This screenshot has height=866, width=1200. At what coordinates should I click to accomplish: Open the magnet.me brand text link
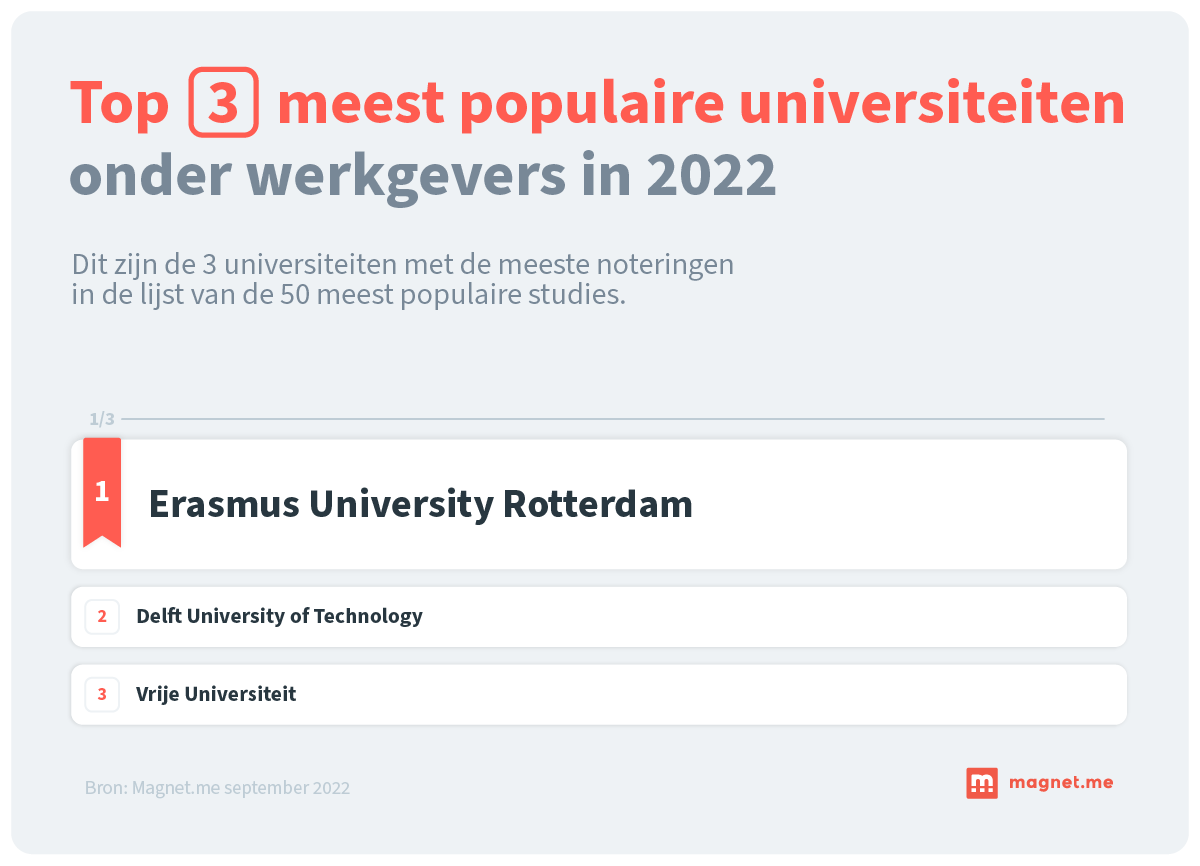point(1059,783)
